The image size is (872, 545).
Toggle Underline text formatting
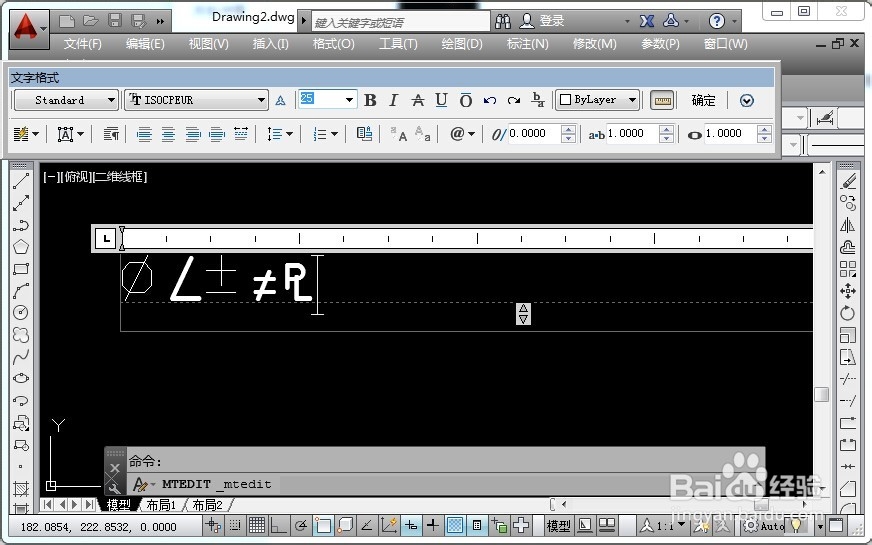point(441,100)
